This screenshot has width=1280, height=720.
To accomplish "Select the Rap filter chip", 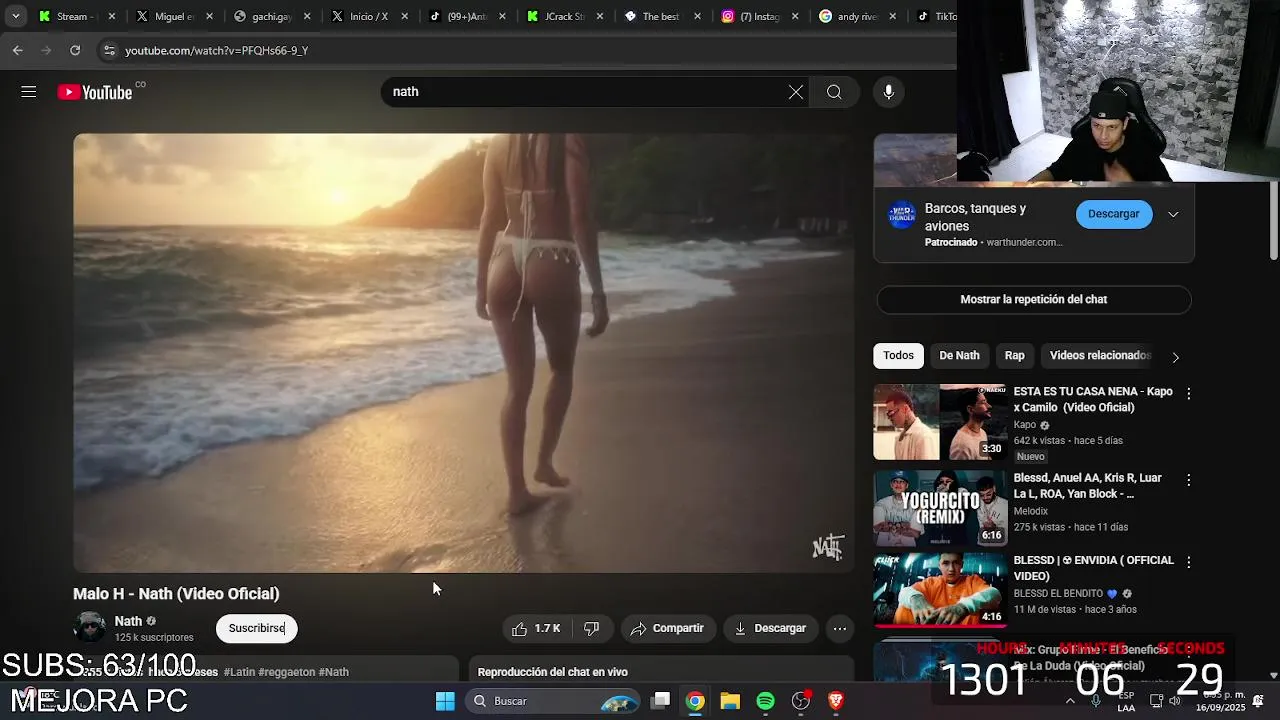I will (1014, 356).
